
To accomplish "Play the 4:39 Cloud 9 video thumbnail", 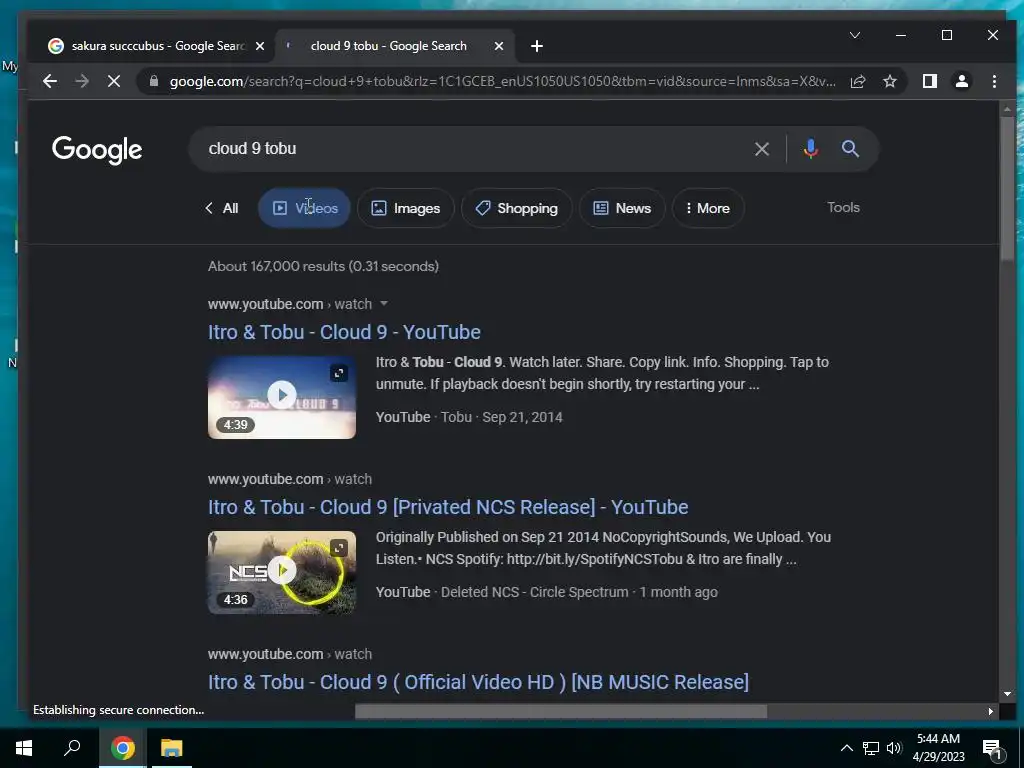I will click(282, 397).
